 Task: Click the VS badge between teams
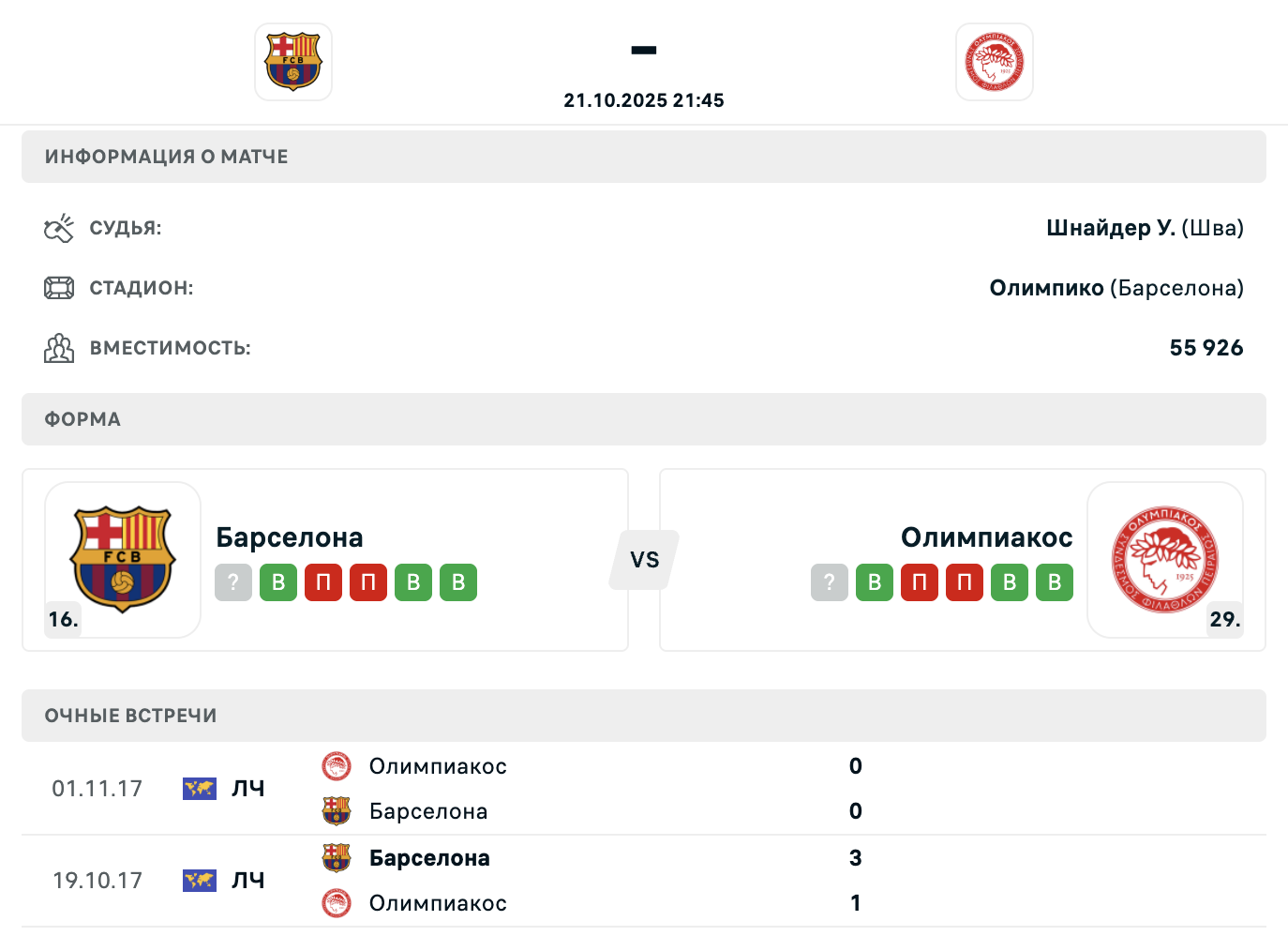645,560
